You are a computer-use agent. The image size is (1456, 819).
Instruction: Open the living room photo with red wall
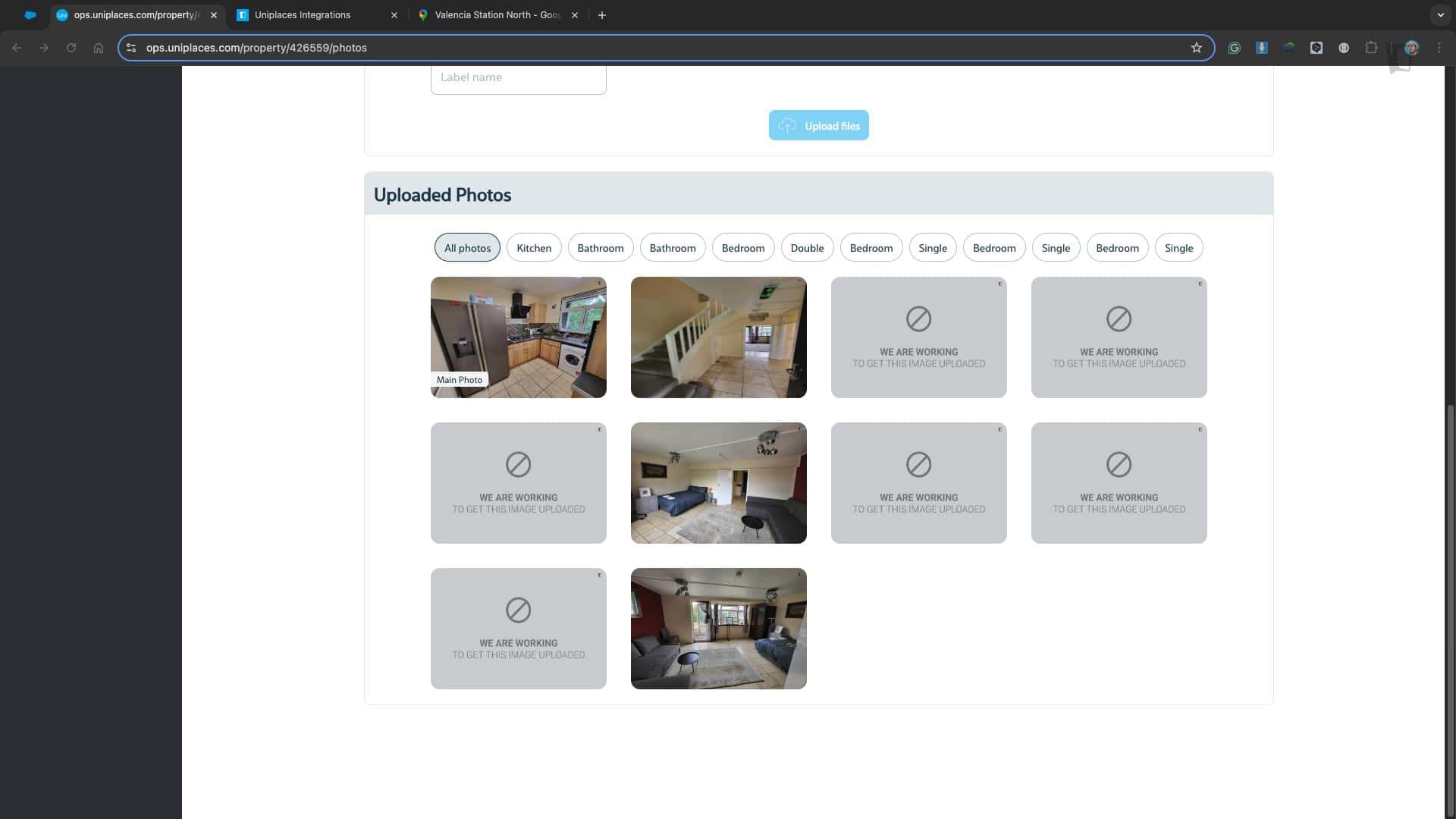pyautogui.click(x=719, y=629)
